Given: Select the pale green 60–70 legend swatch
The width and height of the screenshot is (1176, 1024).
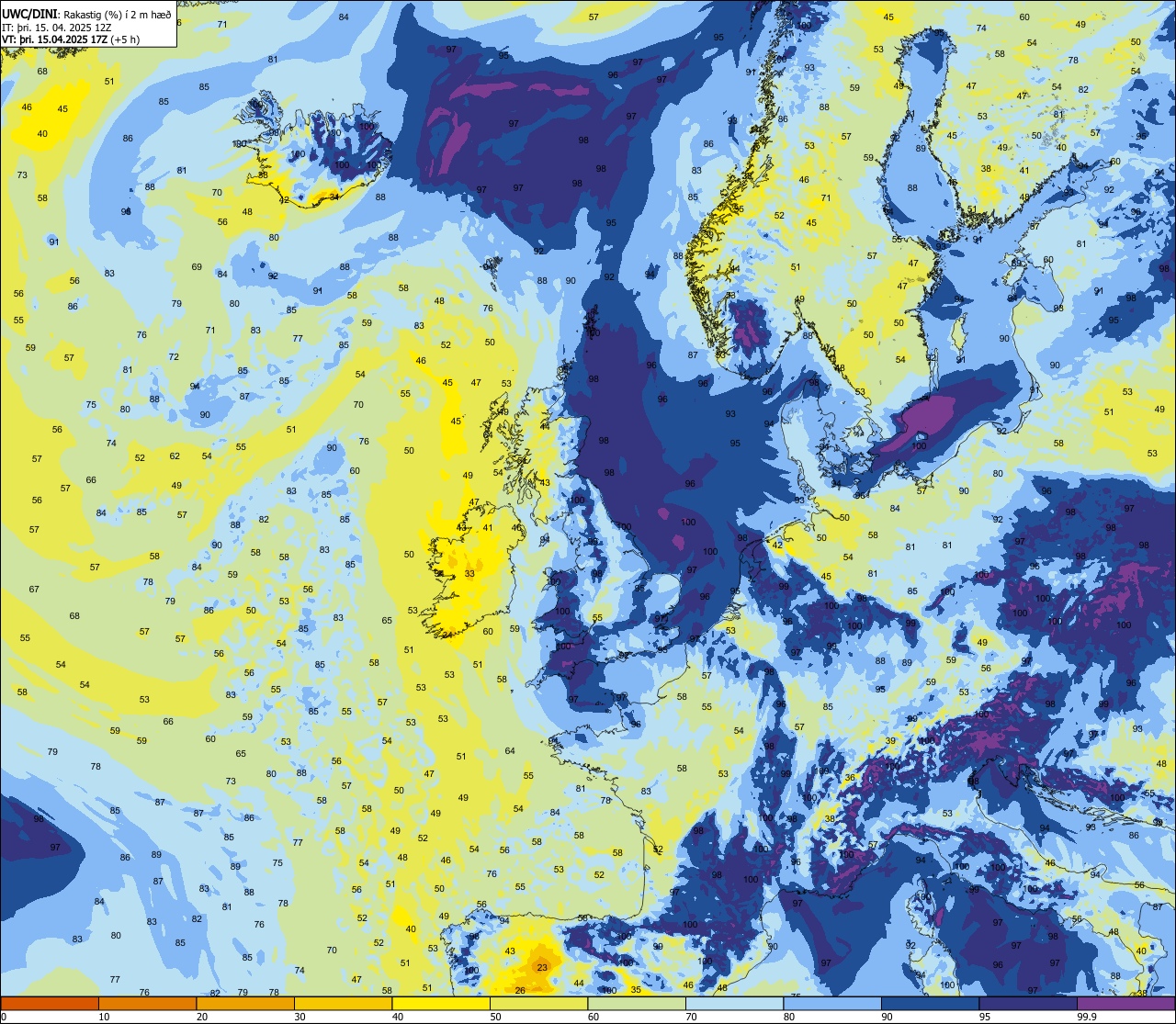Looking at the screenshot, I should tap(637, 1003).
